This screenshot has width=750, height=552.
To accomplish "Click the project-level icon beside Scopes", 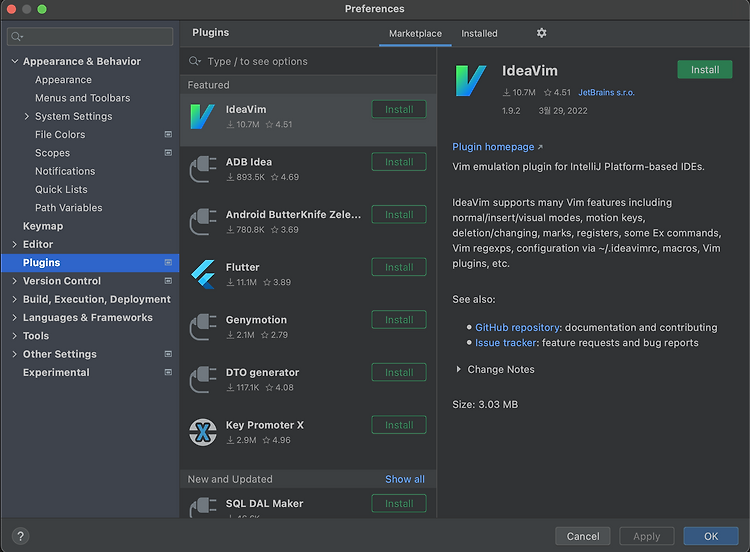I will 168,153.
